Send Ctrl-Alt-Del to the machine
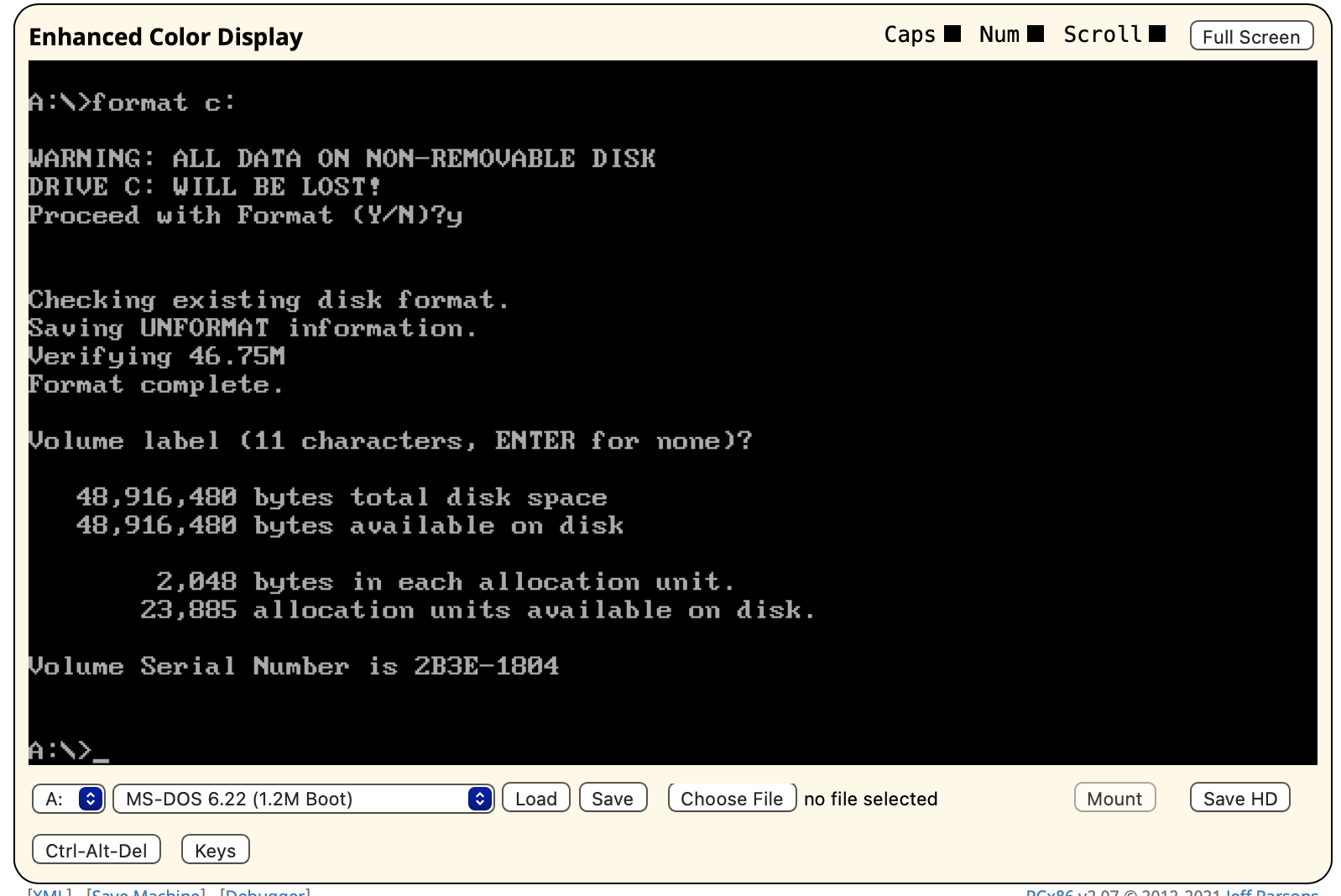The height and width of the screenshot is (896, 1341). coord(97,850)
